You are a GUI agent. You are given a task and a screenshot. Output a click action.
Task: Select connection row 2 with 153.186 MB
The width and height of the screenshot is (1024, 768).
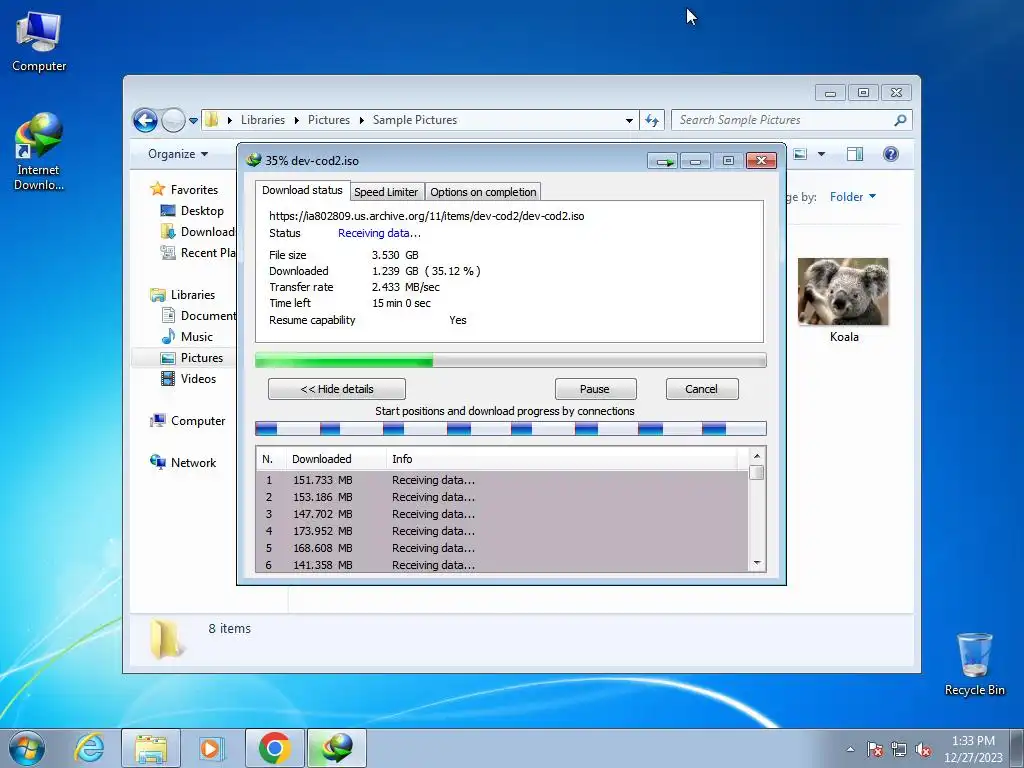502,497
